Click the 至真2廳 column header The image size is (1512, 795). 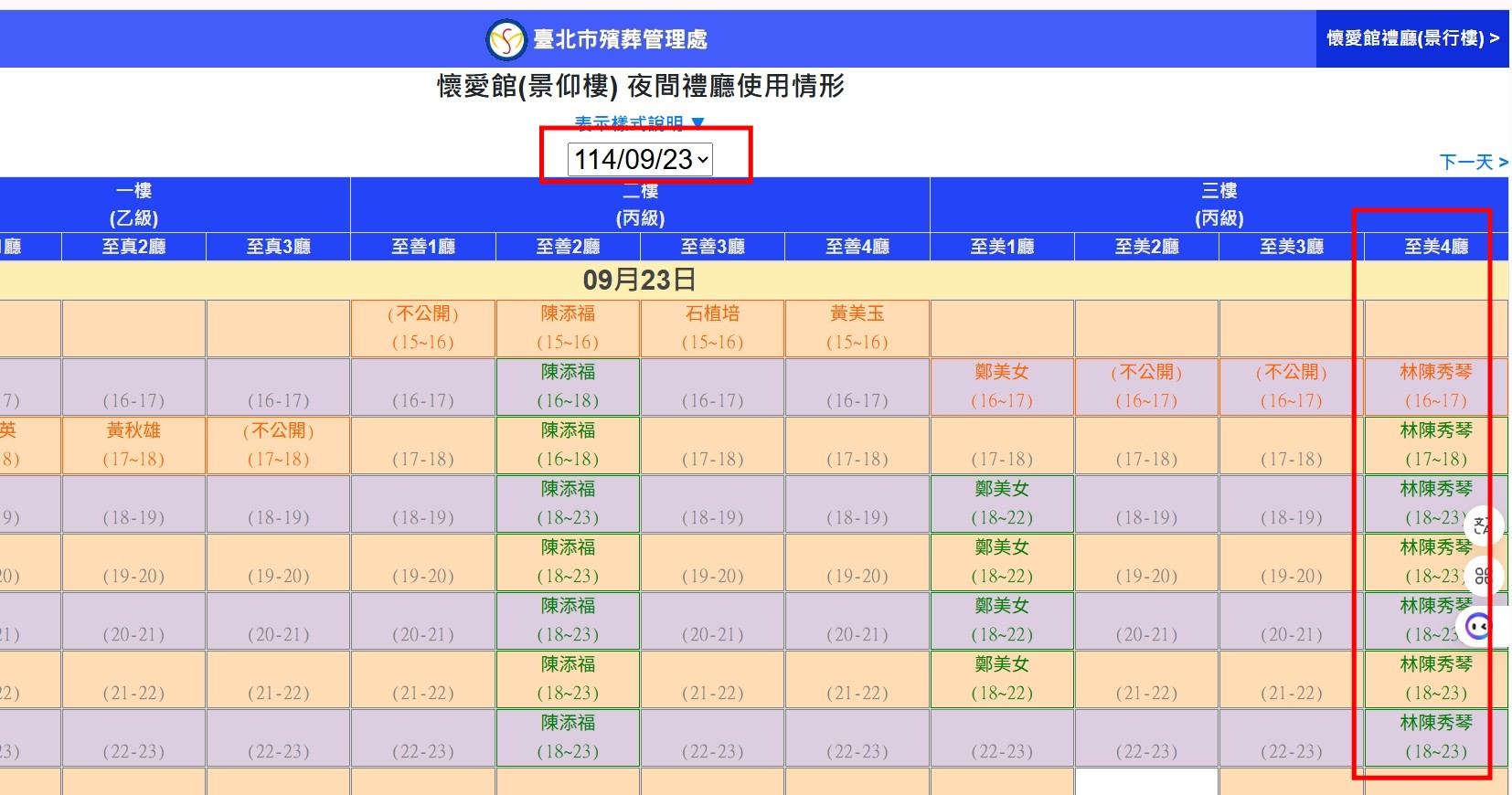pos(133,247)
